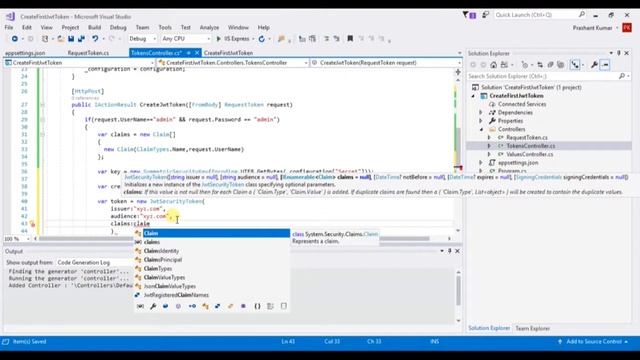
Task: Click the Home icon in Solution Explorer
Action: pyautogui.click(x=493, y=65)
